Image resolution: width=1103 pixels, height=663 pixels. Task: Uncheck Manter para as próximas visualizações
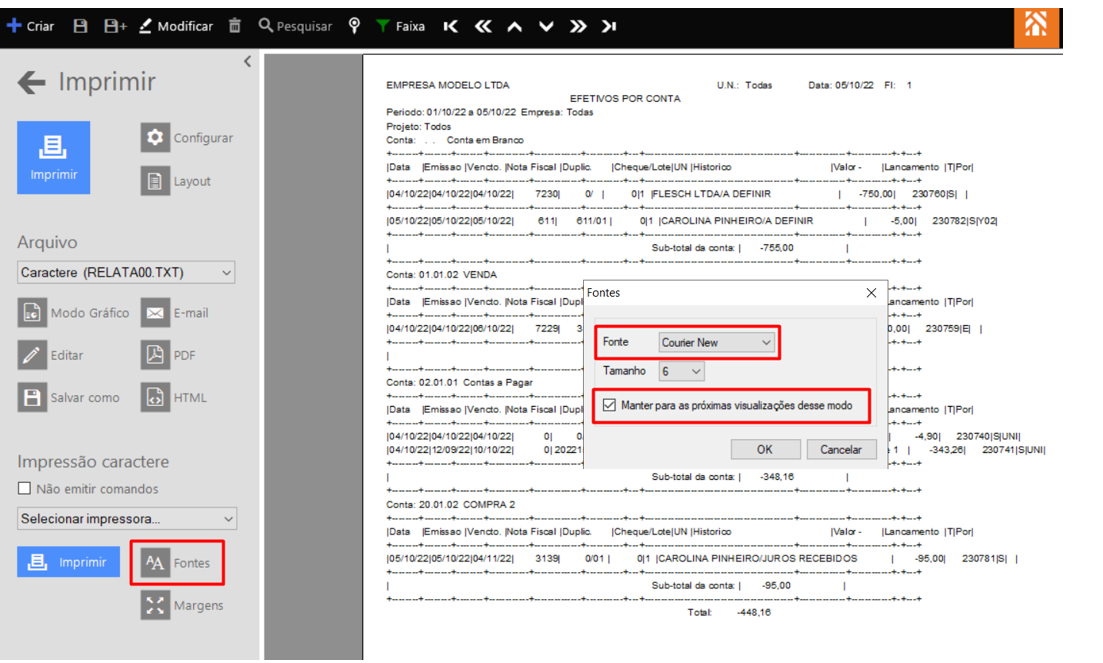coord(609,405)
